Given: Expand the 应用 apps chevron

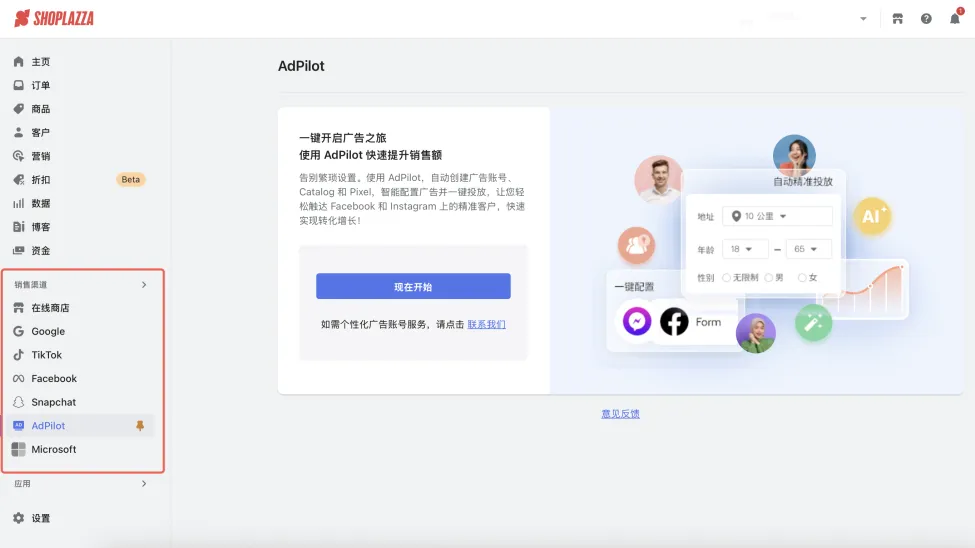Looking at the screenshot, I should tap(144, 484).
